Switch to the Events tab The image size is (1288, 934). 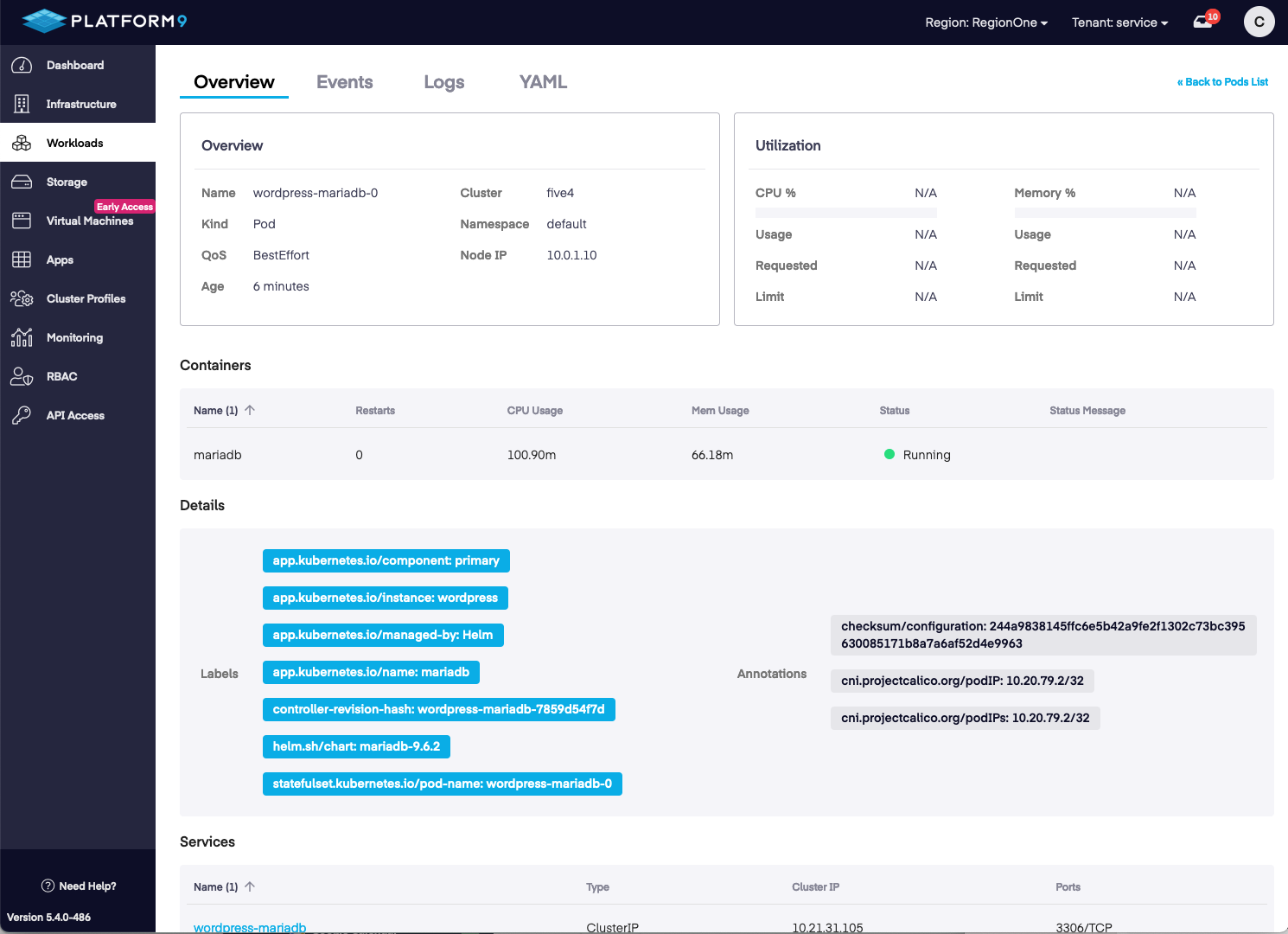point(344,82)
